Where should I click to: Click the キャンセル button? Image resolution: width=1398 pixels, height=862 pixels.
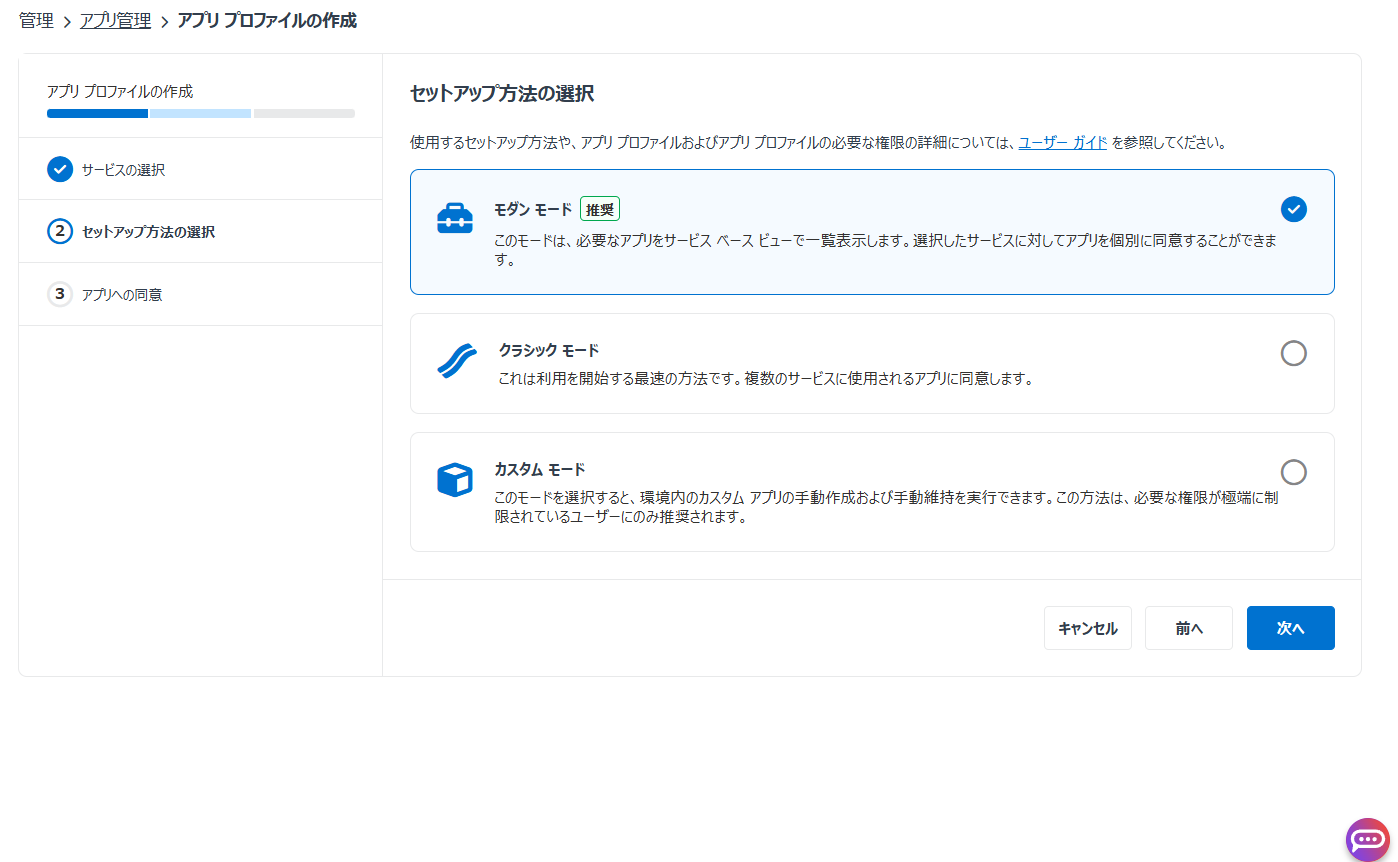click(x=1087, y=628)
